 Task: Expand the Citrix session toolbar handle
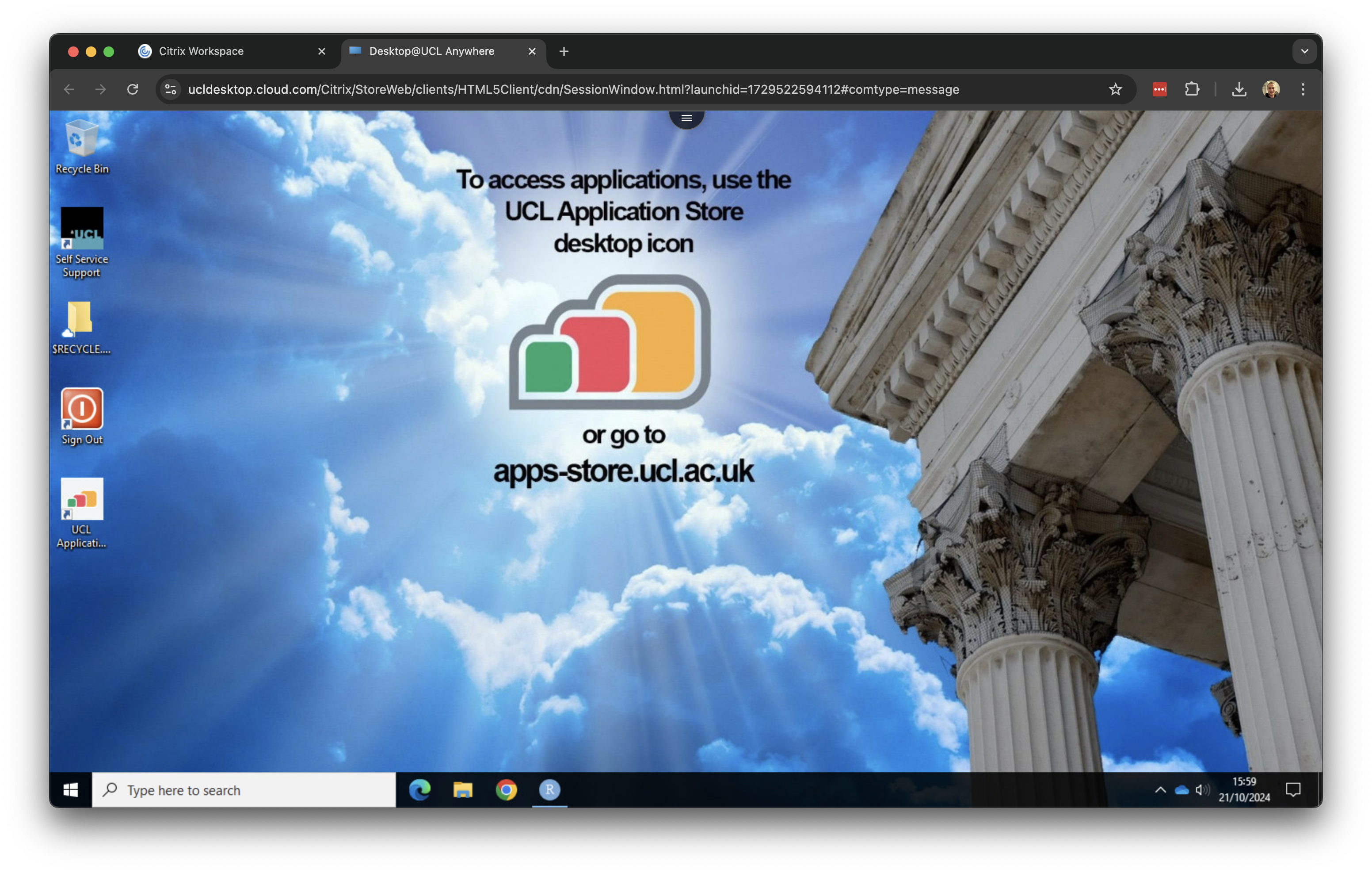click(x=686, y=118)
